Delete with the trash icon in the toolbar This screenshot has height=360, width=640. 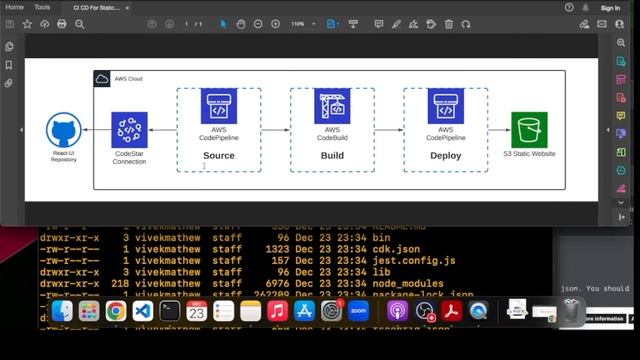point(449,24)
